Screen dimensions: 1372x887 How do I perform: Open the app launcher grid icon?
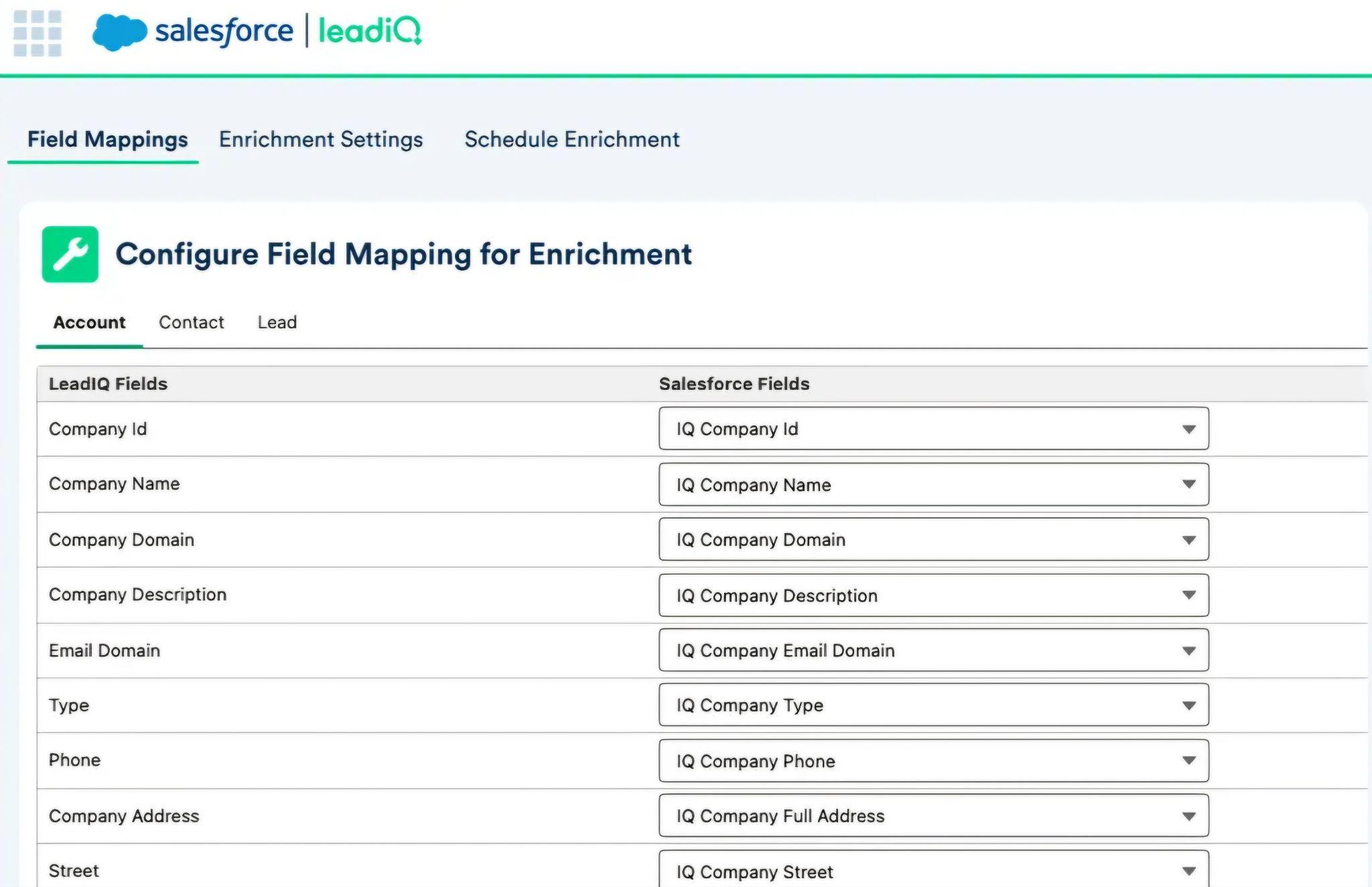tap(38, 33)
